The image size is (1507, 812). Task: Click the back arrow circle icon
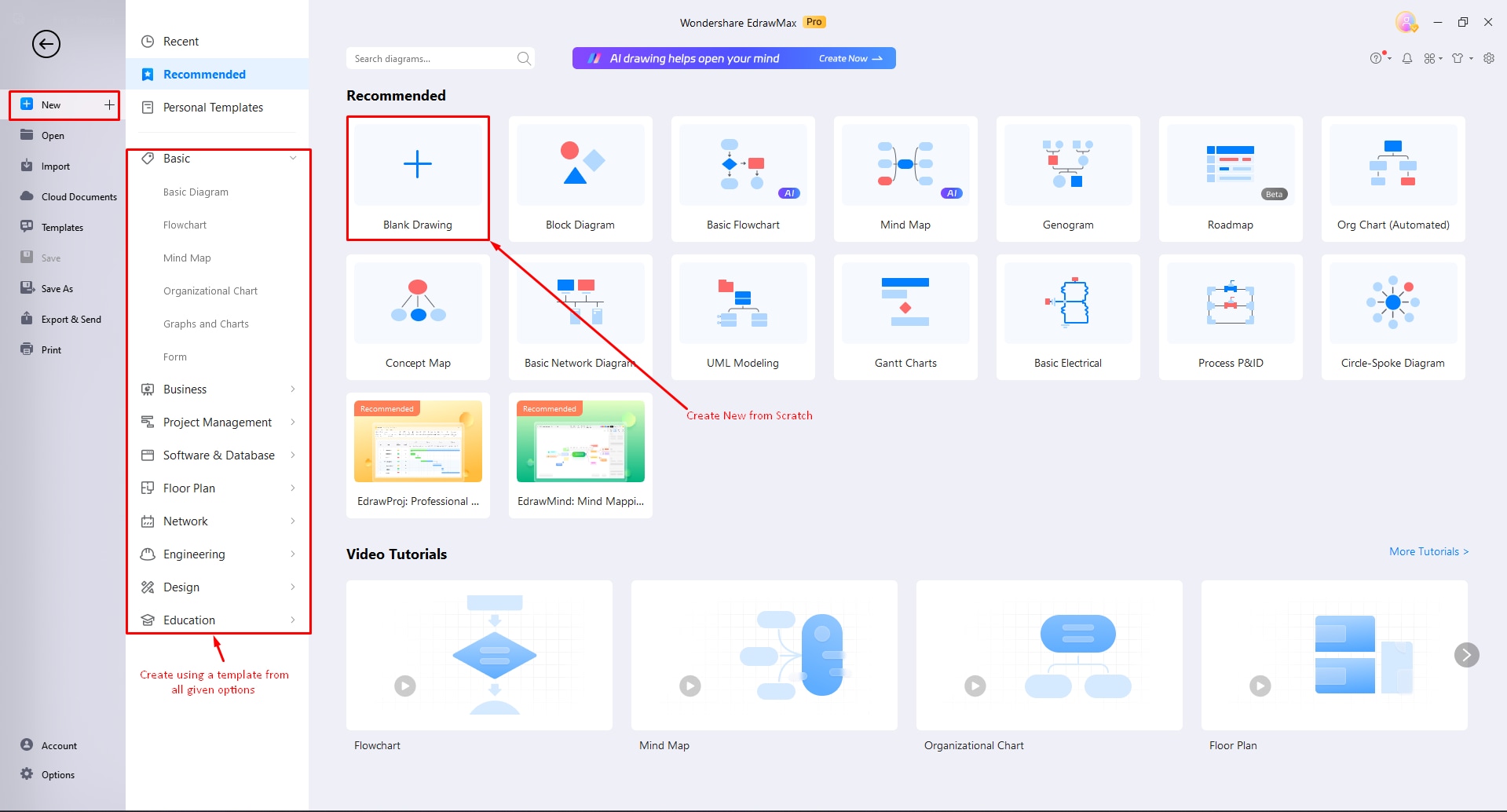(46, 44)
